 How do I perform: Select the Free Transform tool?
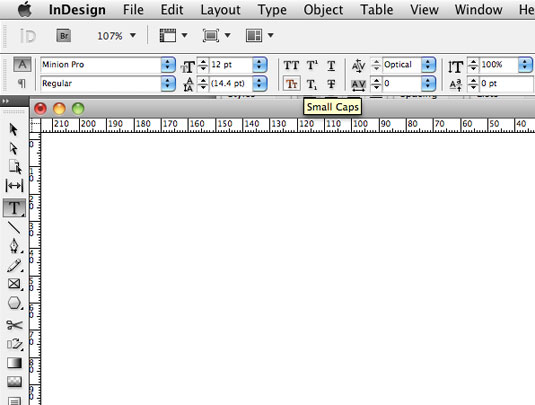[x=14, y=344]
